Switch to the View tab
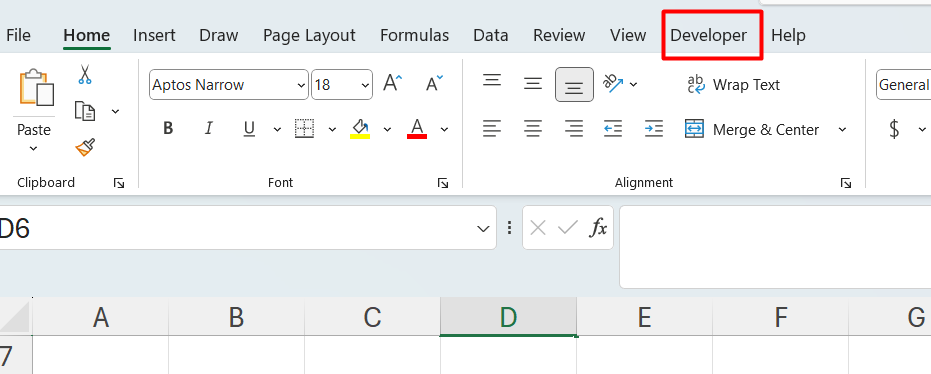 coord(628,35)
